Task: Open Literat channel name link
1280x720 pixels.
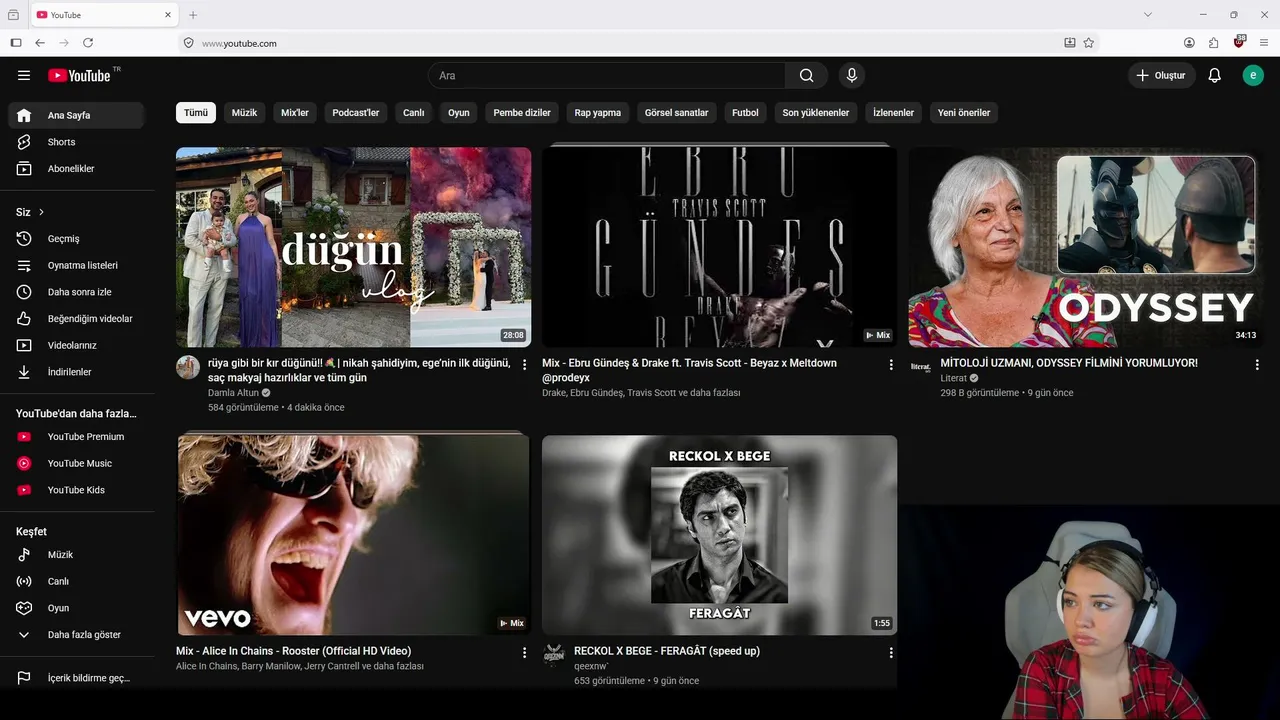Action: pyautogui.click(x=954, y=379)
